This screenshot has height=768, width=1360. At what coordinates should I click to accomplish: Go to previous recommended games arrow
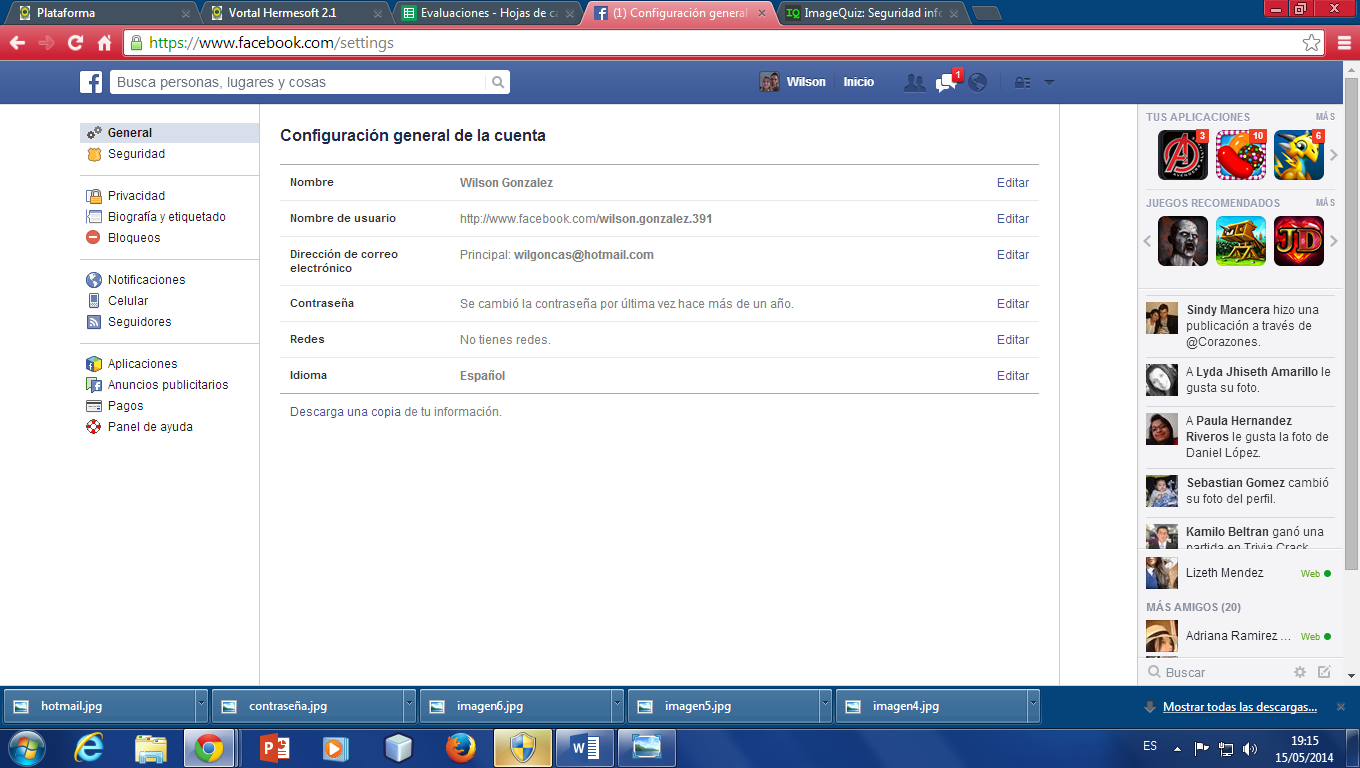pyautogui.click(x=1148, y=241)
